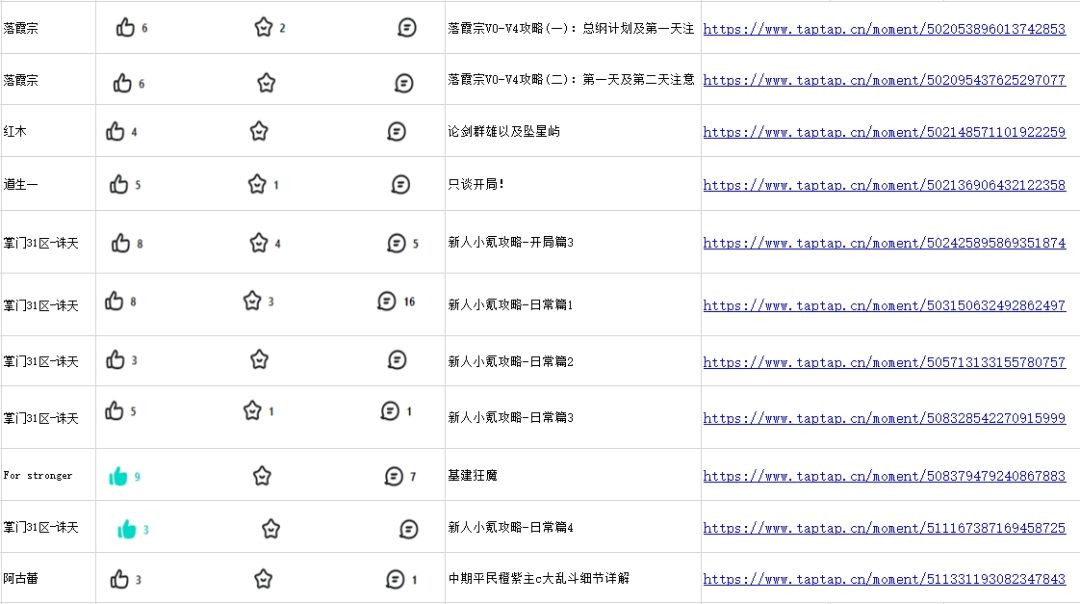Screen dimensions: 1080x604
Task: Favorite the 论剑群雄以及坠星屿 post
Action: 259,131
